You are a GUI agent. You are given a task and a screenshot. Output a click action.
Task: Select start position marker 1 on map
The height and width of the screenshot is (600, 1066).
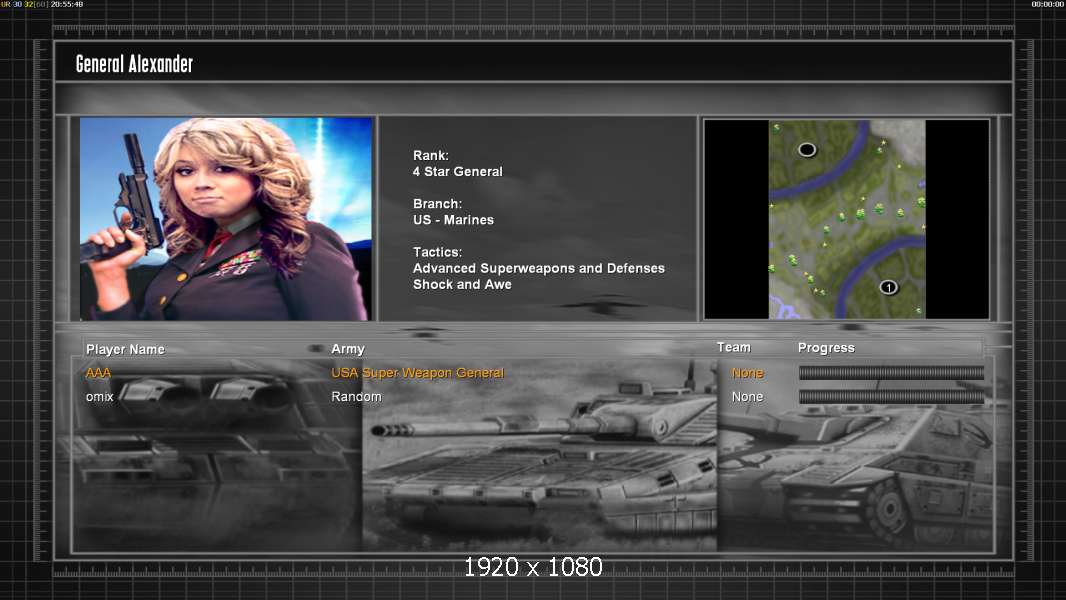pyautogui.click(x=889, y=287)
